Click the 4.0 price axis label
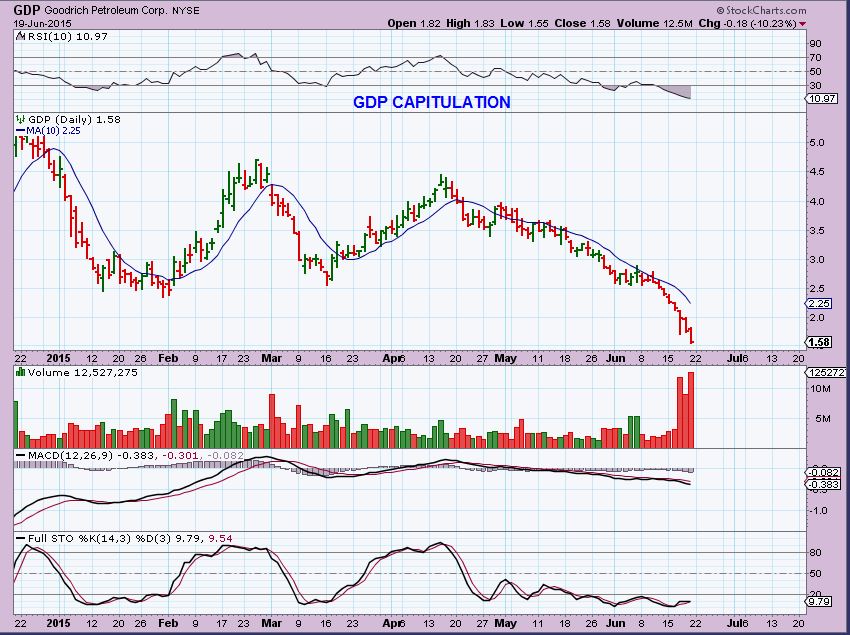This screenshot has height=635, width=850. (817, 201)
